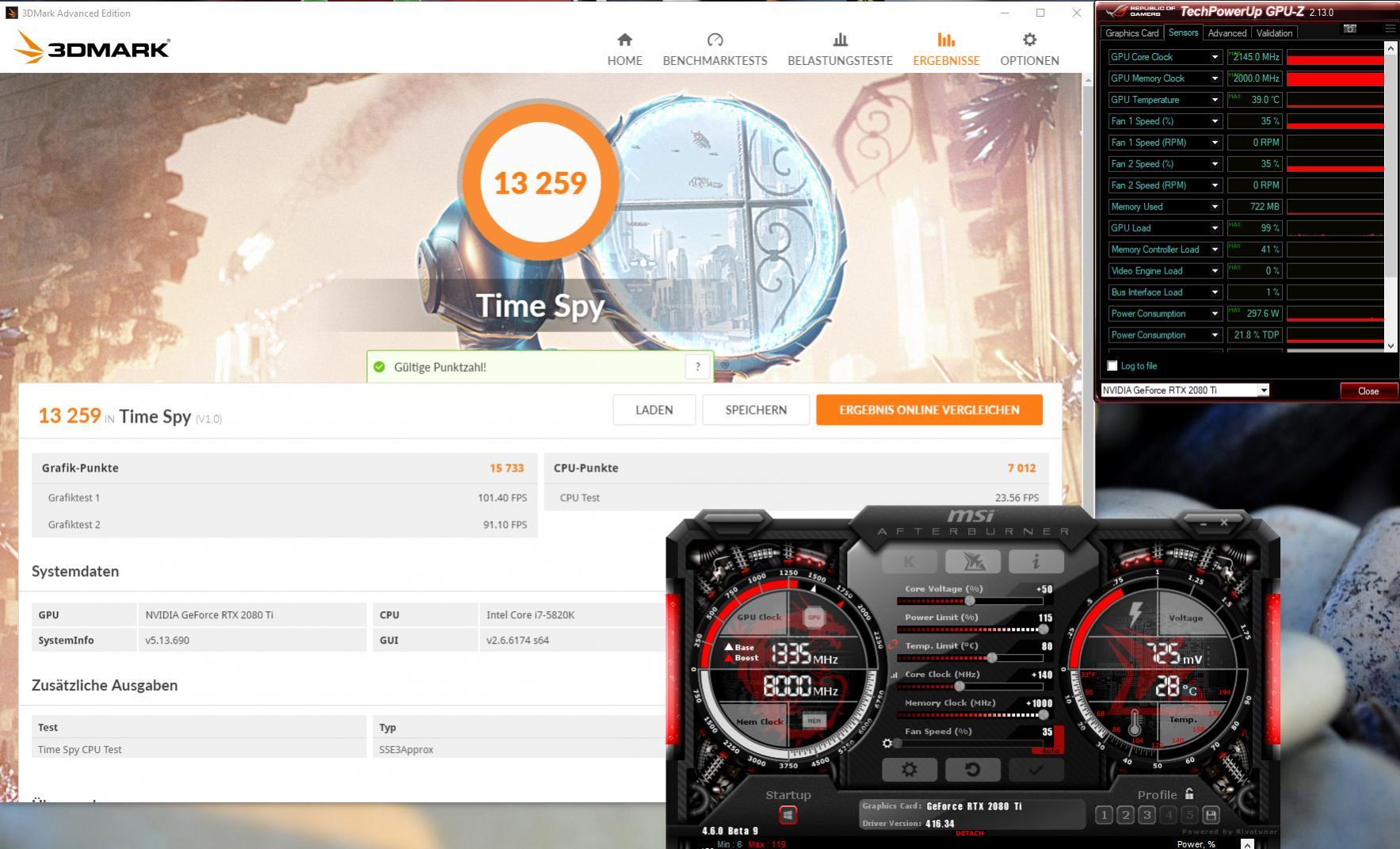The width and height of the screenshot is (1400, 849).
Task: Open the GPU Core Clock sensor dropdown
Action: coord(1215,57)
